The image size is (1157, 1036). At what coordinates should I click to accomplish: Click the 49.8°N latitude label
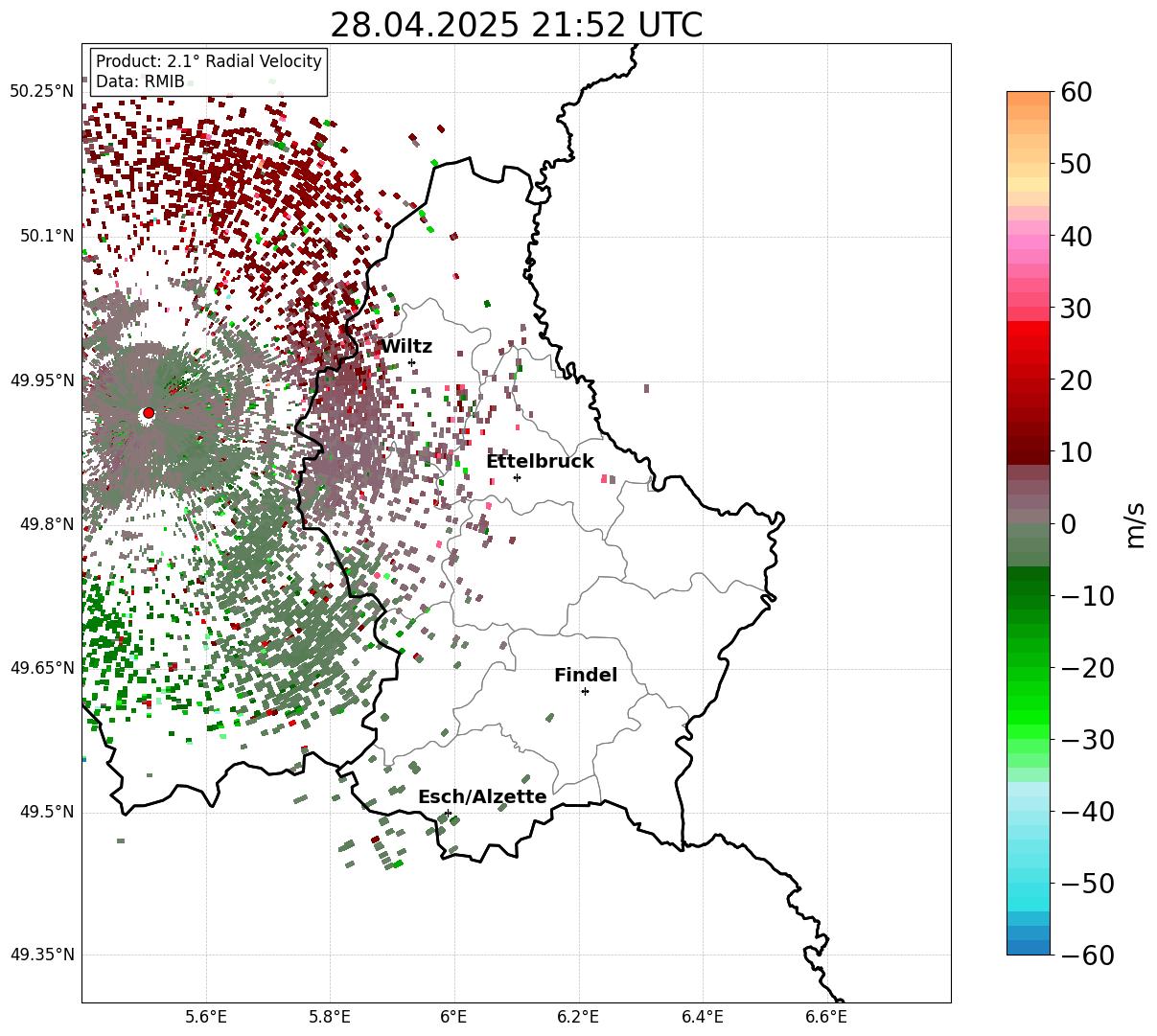coord(46,524)
